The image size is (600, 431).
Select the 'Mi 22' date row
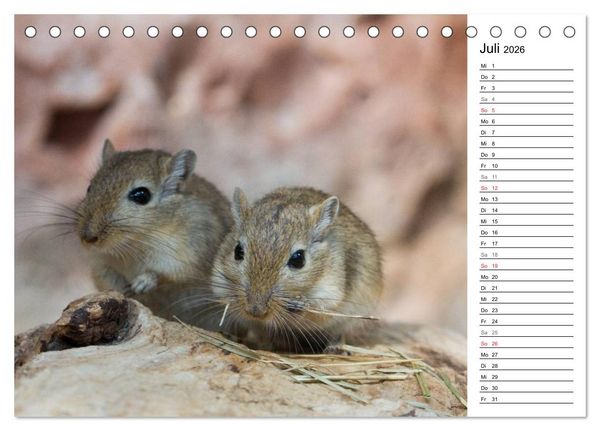pyautogui.click(x=527, y=299)
